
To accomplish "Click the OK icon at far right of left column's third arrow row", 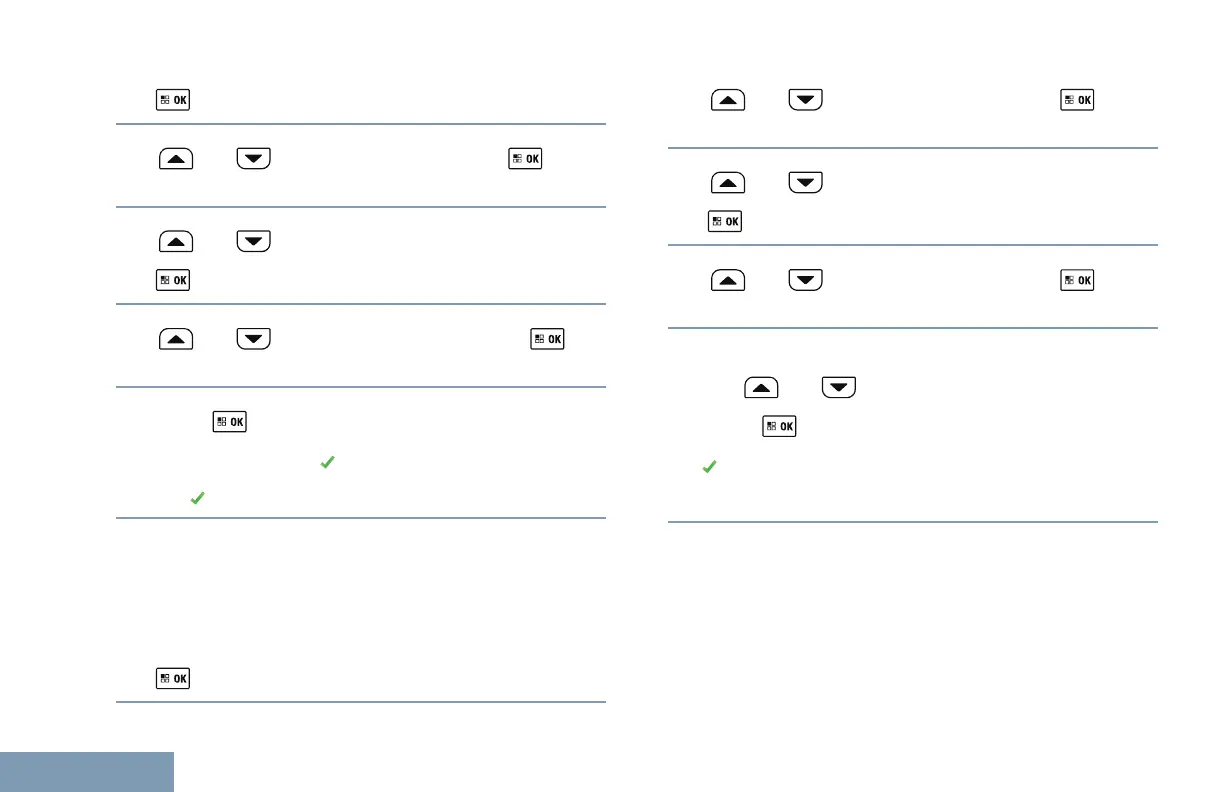I will [547, 339].
